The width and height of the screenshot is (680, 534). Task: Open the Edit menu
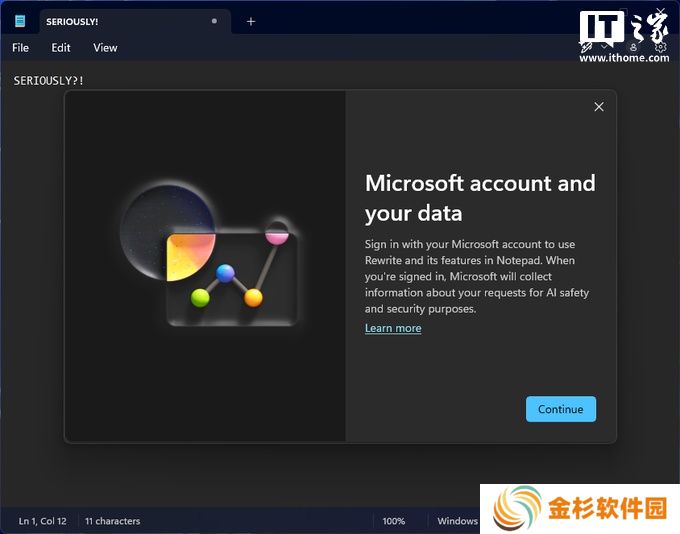[x=61, y=48]
